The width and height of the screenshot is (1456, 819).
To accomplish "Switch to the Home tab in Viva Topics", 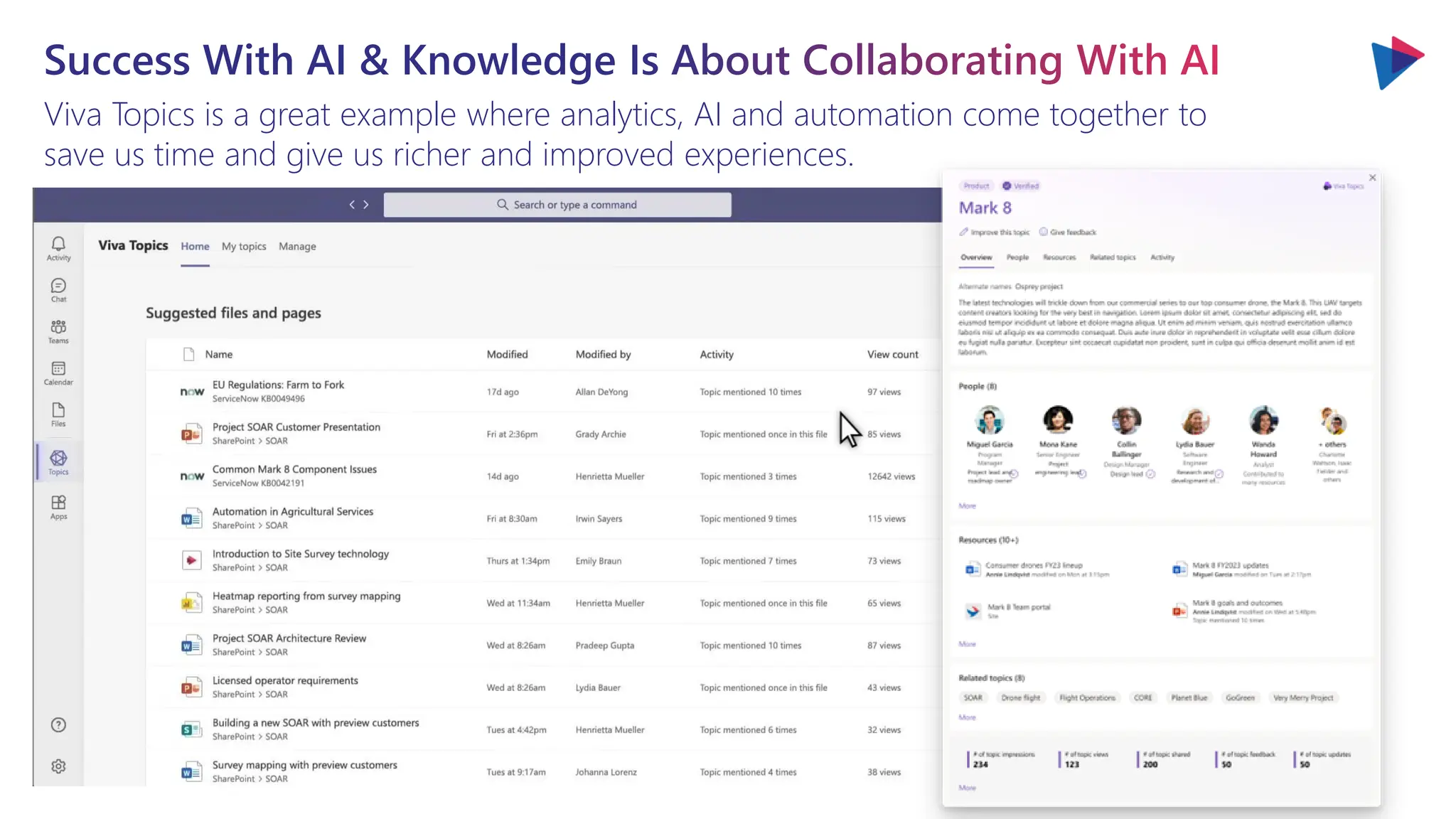I will [195, 246].
